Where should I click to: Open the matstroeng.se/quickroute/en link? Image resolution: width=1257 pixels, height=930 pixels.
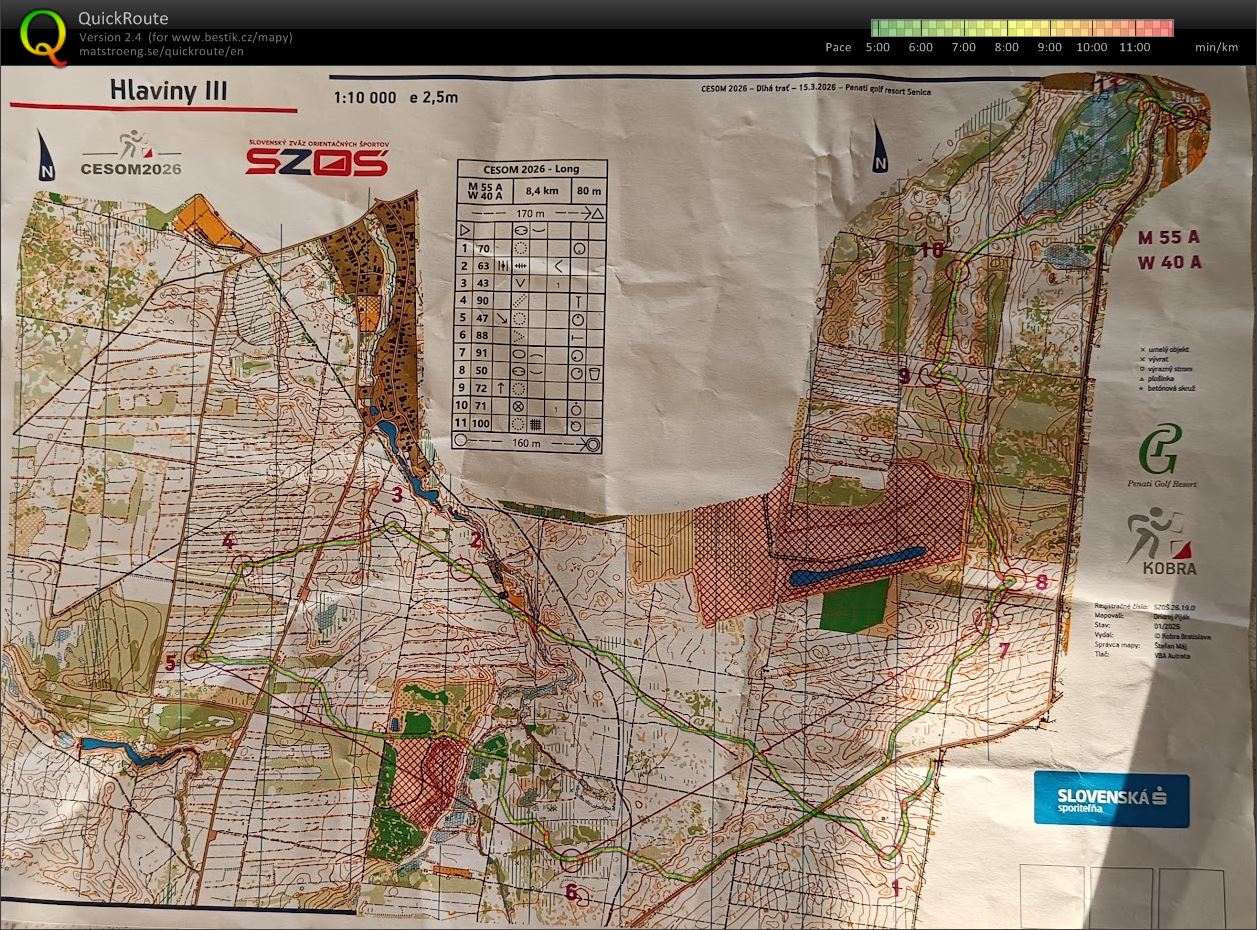162,51
